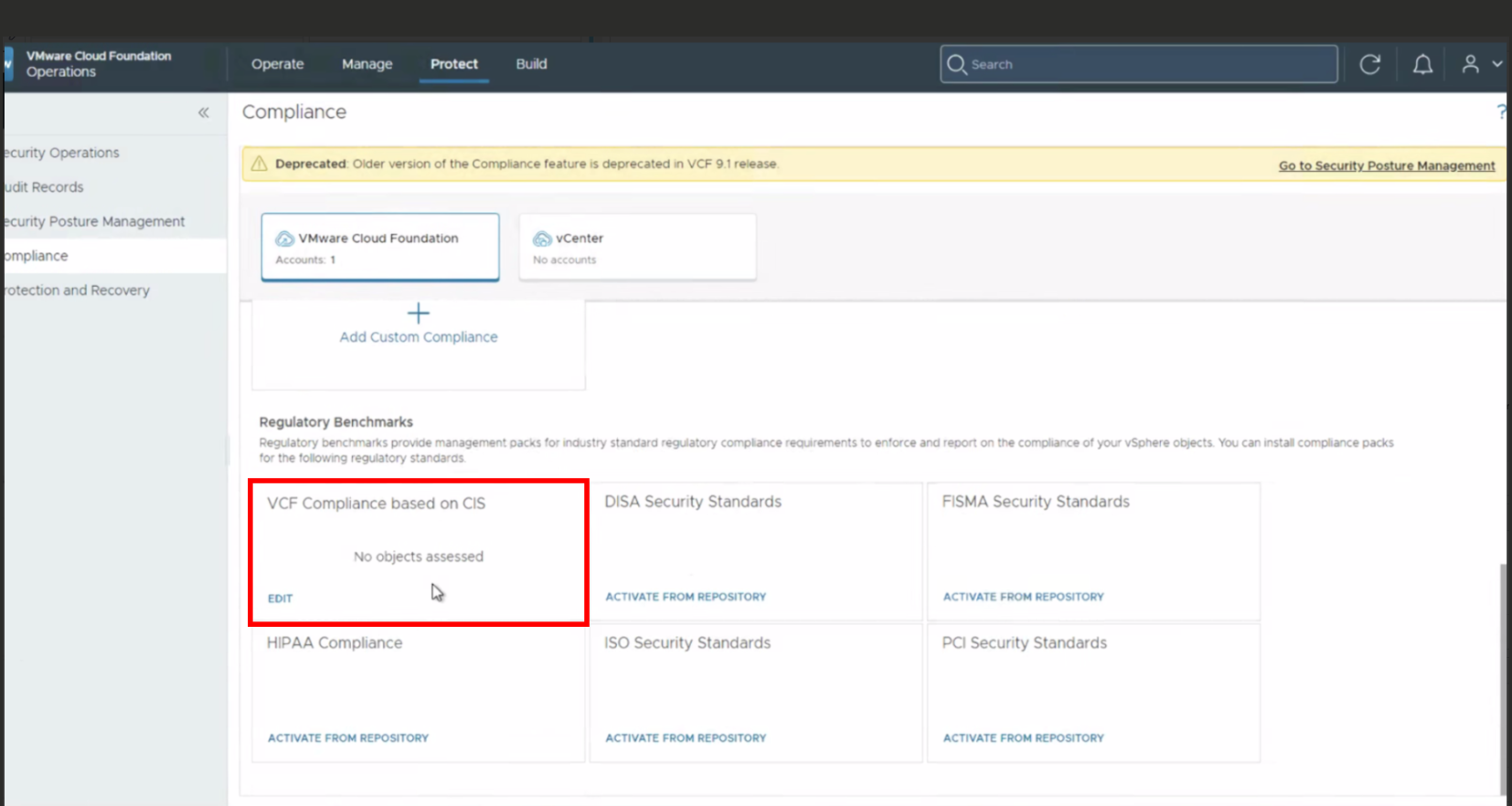The height and width of the screenshot is (806, 1512).
Task: Open Protection and Recovery sidebar item
Action: 77,291
